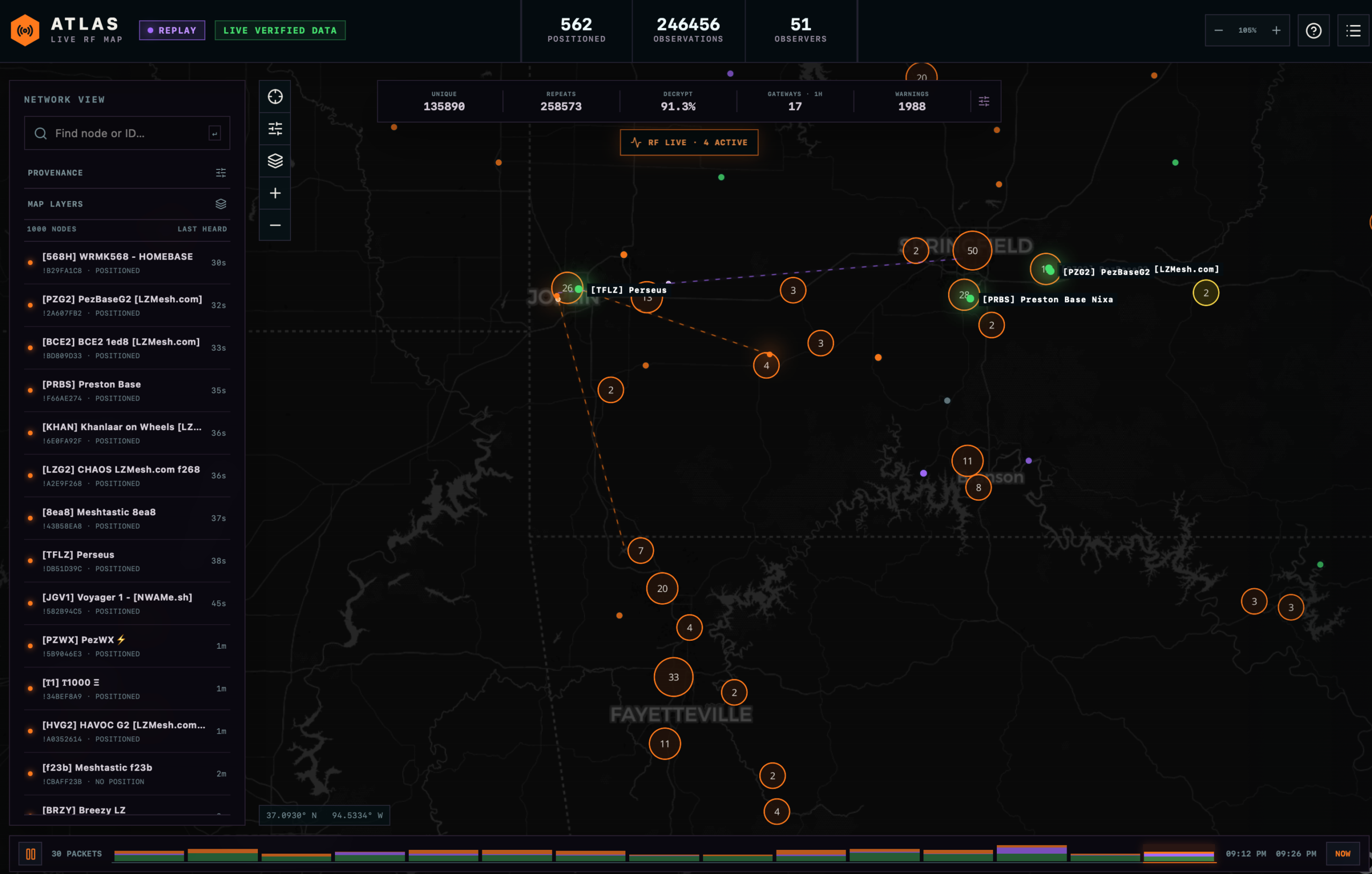Click the Springfield cluster marker 50

coord(972,251)
